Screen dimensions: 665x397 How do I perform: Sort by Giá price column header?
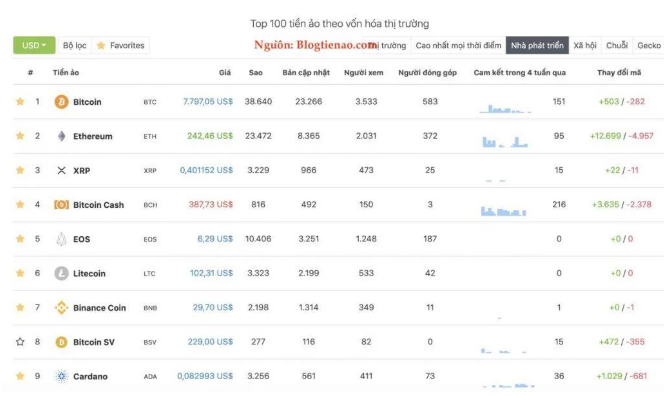pos(225,73)
